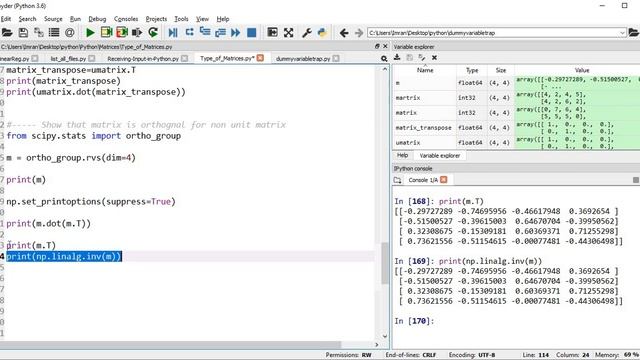Expand working directory path dropdown
The image size is (640, 360).
[622, 33]
